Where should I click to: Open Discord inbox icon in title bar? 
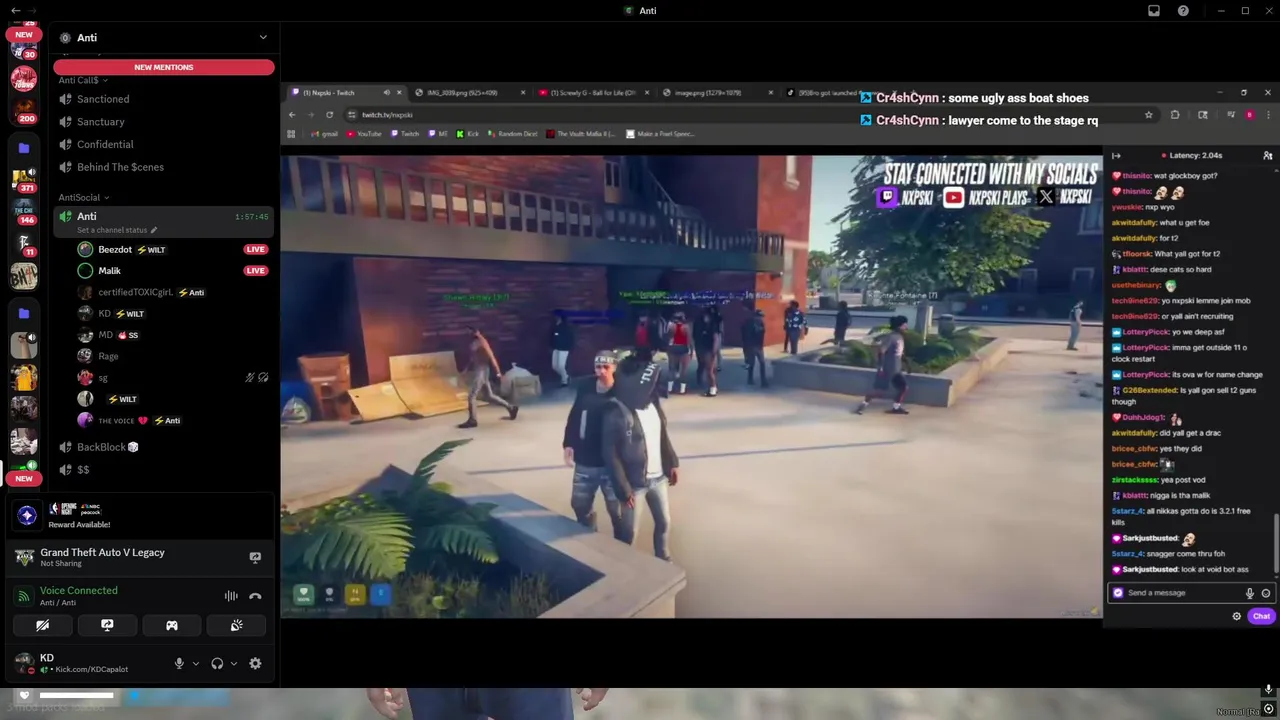pos(1154,10)
